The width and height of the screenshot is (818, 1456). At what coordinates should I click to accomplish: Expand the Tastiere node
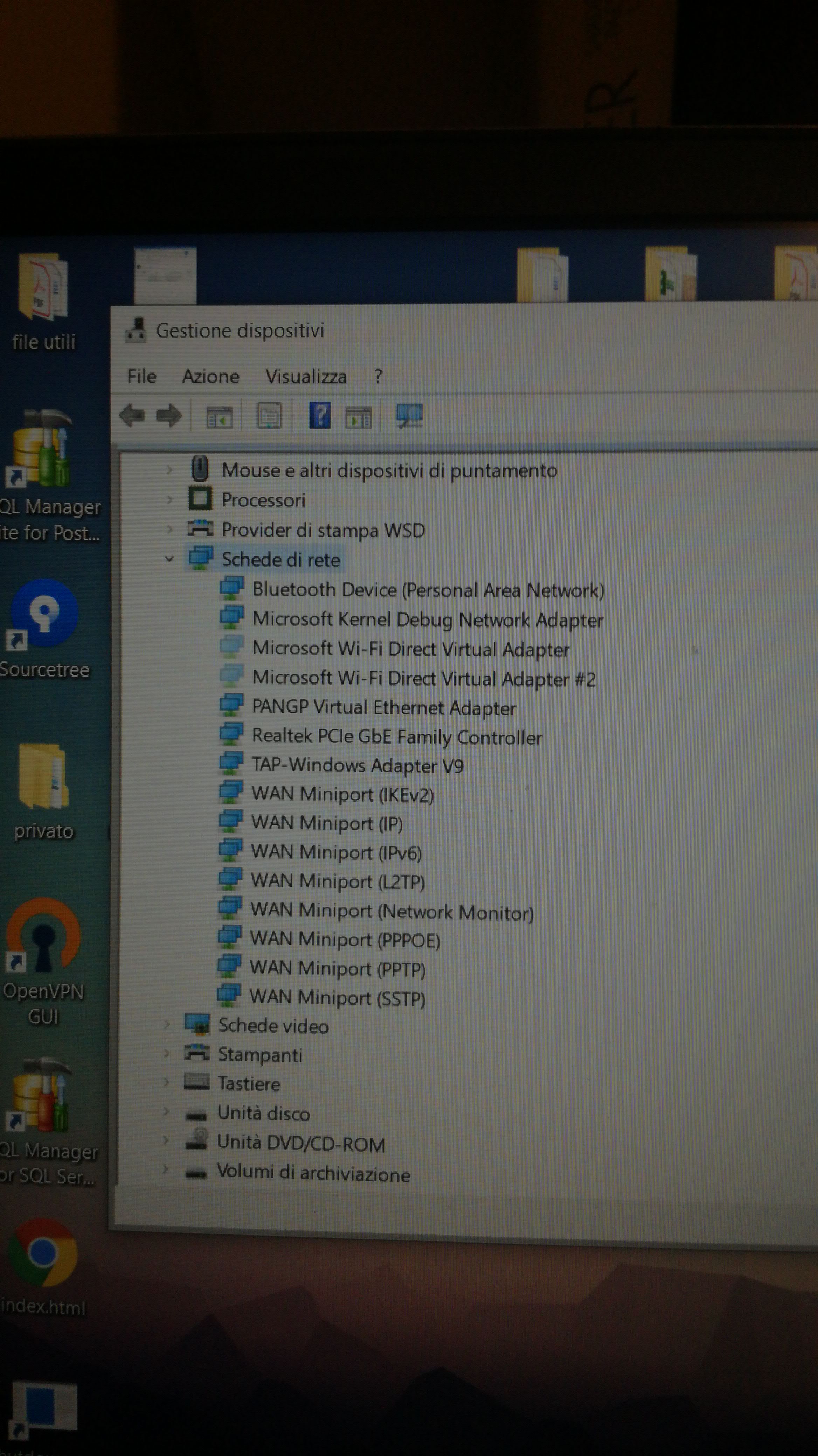pyautogui.click(x=166, y=1083)
